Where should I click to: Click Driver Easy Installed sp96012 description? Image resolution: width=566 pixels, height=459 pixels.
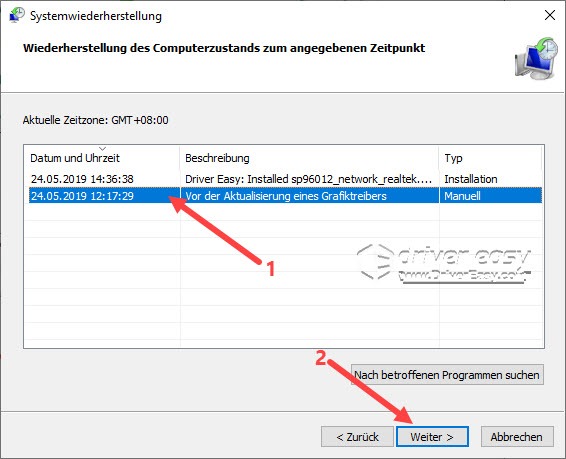click(309, 179)
